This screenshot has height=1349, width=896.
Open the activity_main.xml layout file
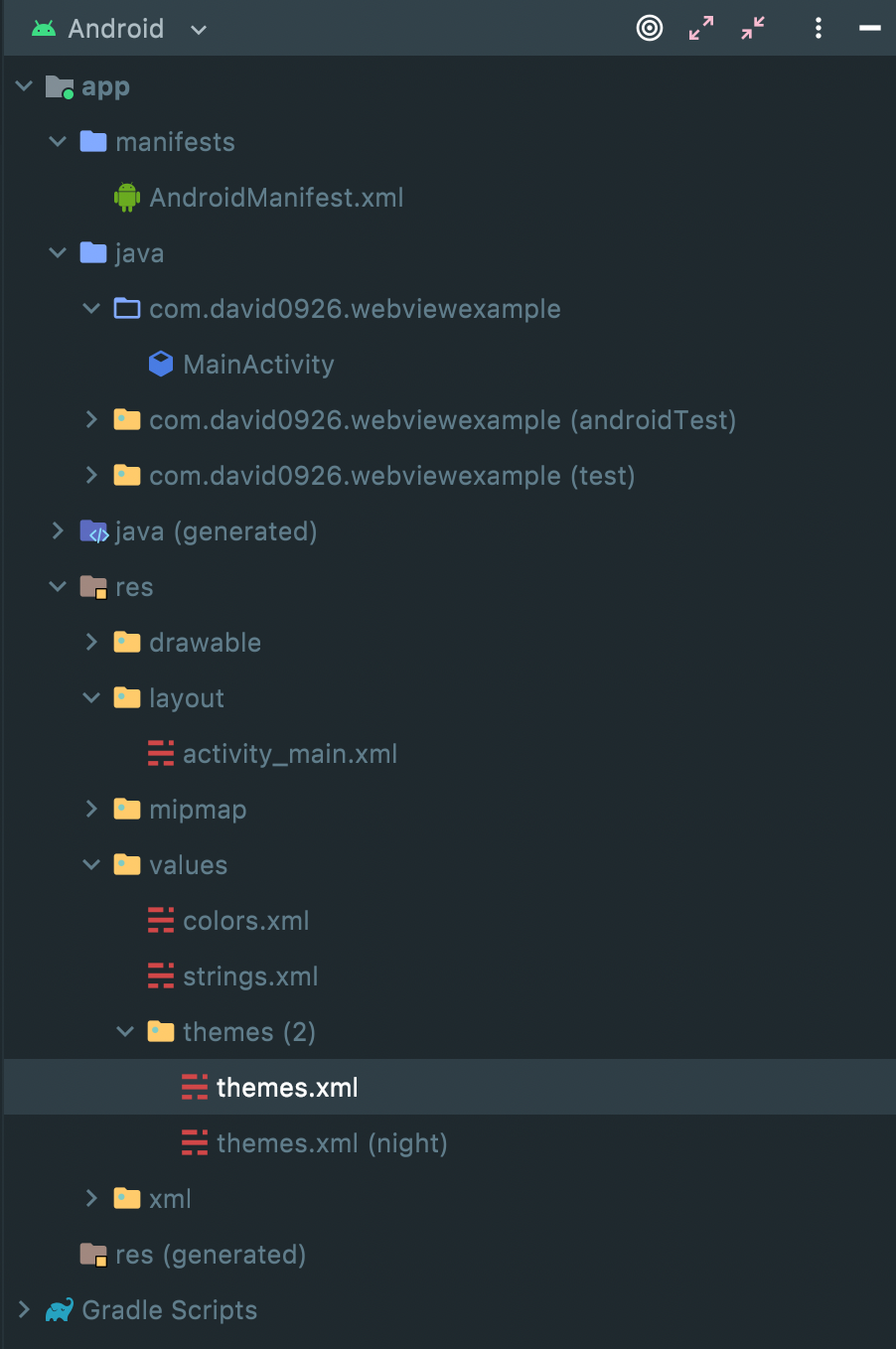[x=289, y=753]
